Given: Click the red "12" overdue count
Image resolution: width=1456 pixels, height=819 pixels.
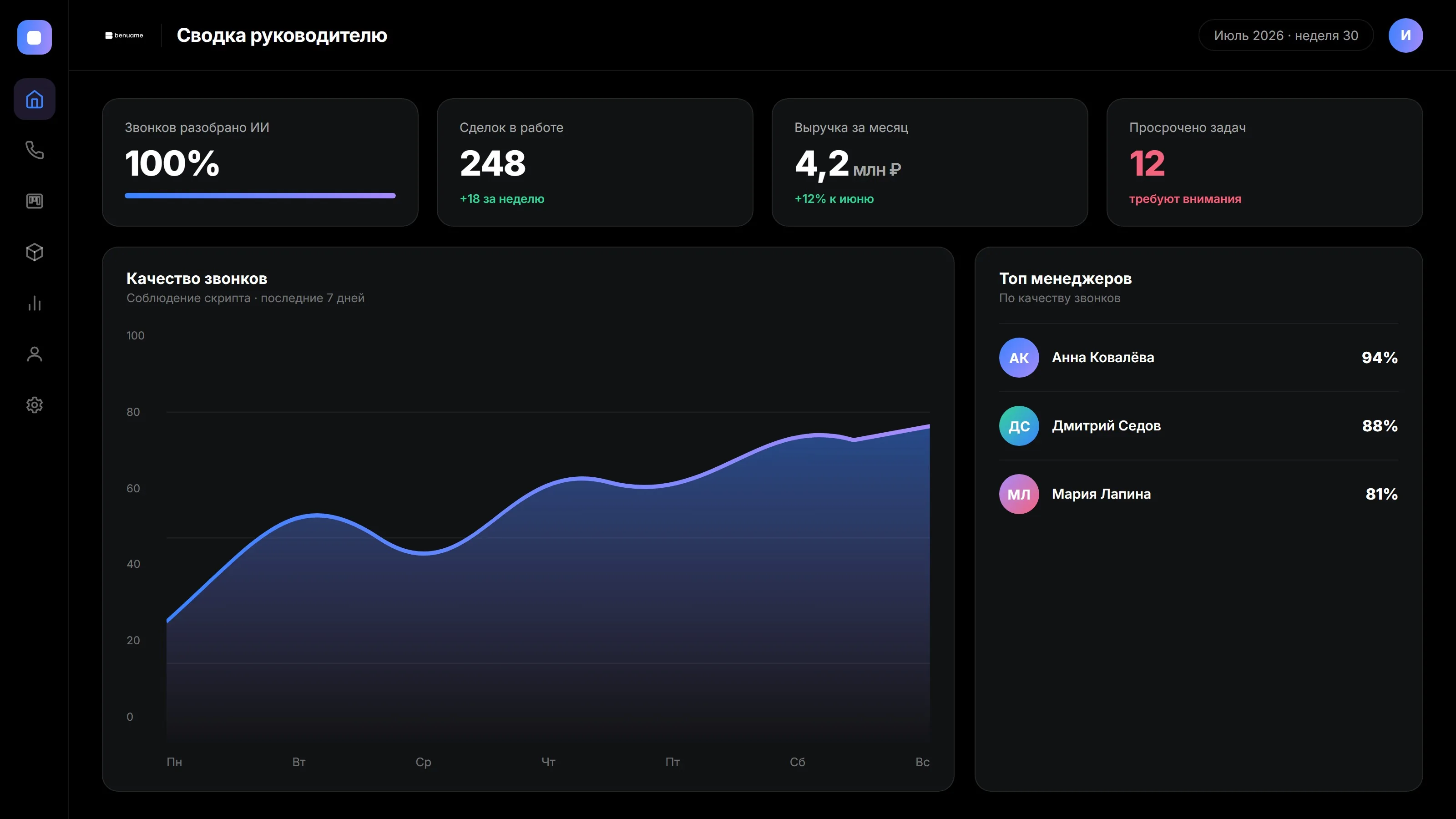Looking at the screenshot, I should (1147, 163).
